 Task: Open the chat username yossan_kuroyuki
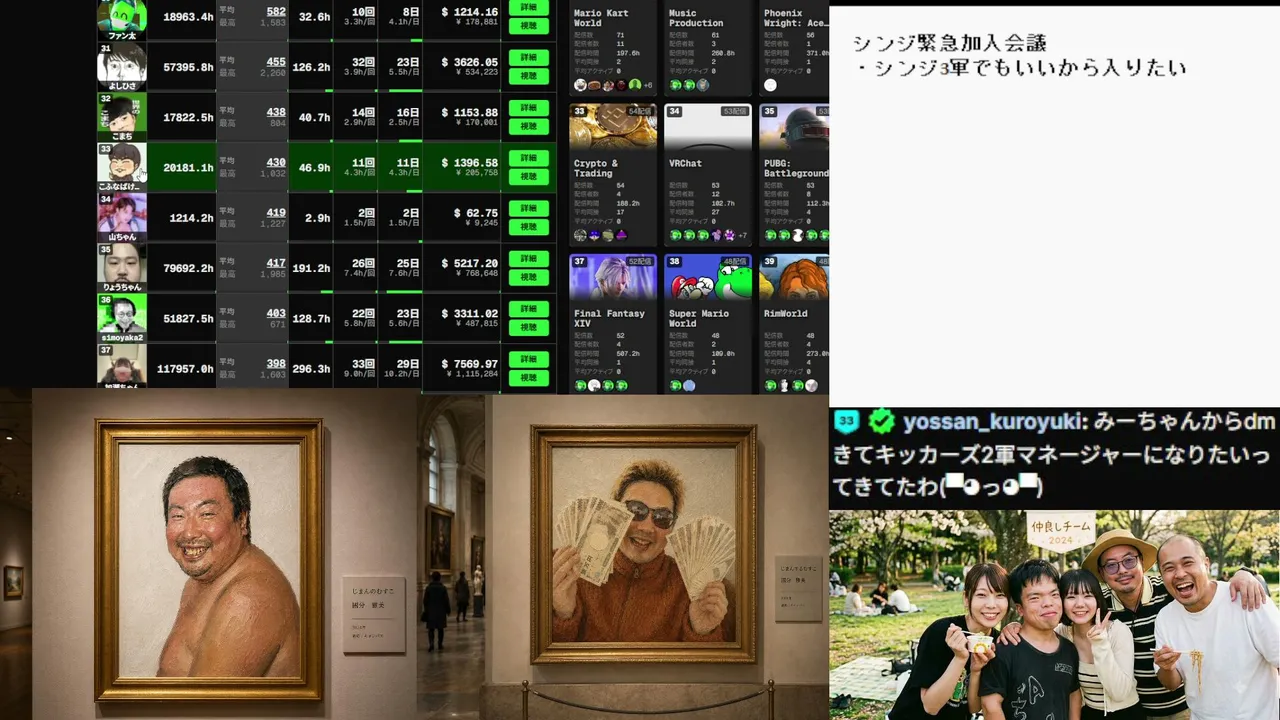click(994, 422)
